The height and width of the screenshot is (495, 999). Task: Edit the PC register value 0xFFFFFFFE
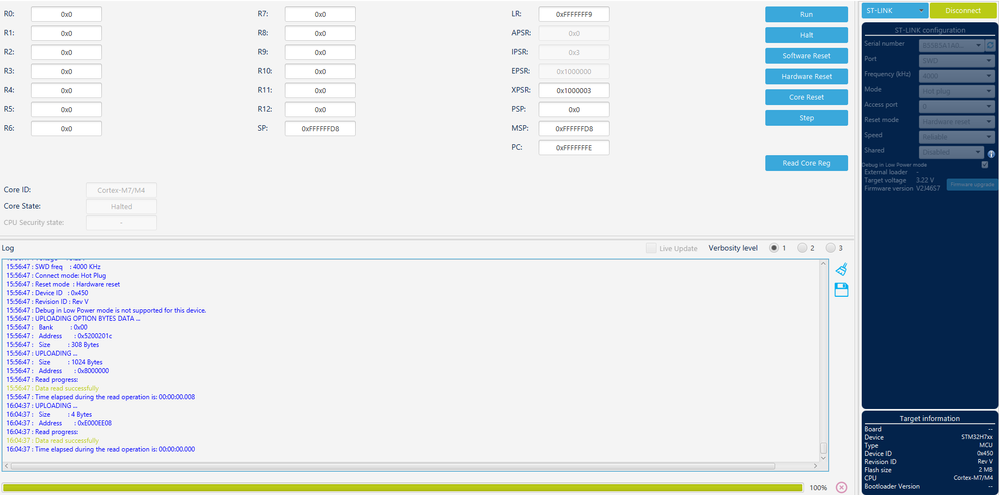point(574,148)
